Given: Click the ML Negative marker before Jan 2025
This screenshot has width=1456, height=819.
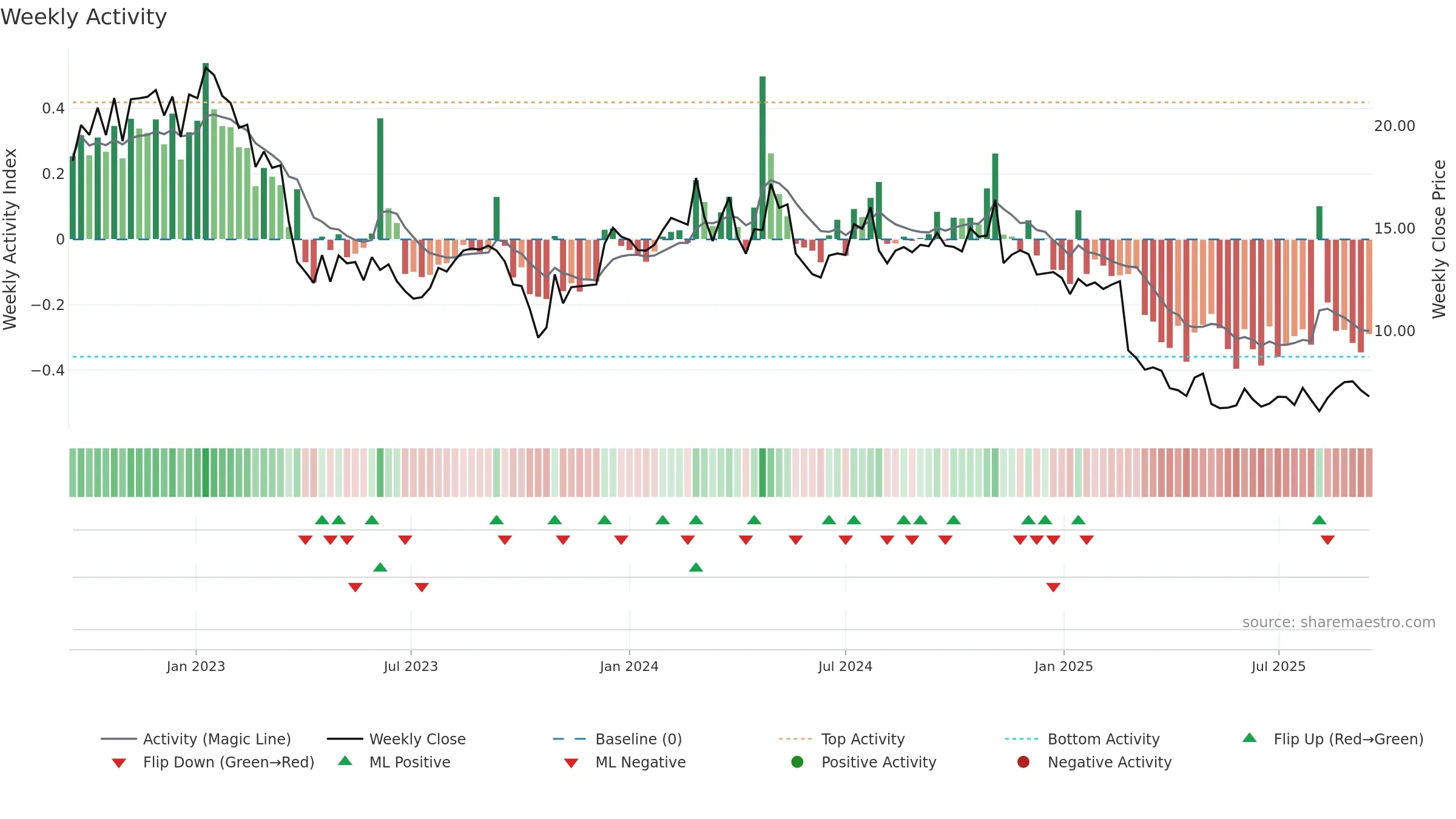Looking at the screenshot, I should click(x=1053, y=587).
